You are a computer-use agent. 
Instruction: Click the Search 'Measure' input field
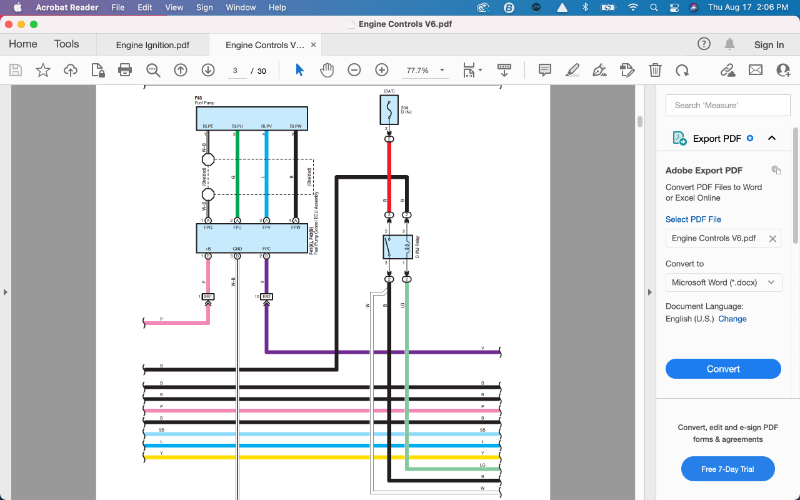click(x=728, y=105)
